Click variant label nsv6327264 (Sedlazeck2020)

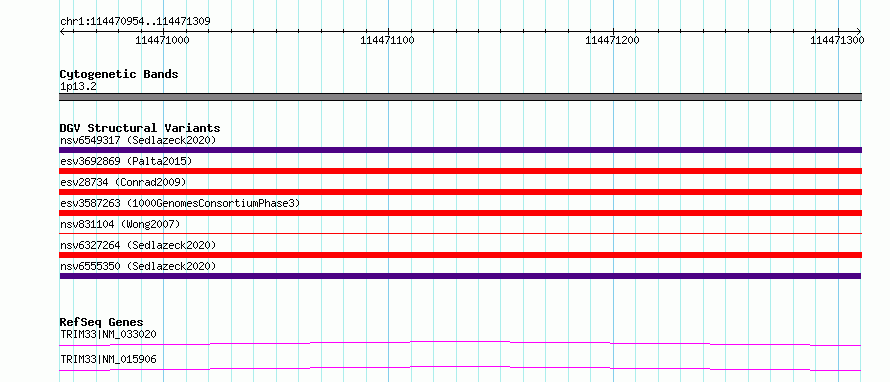click(x=138, y=245)
